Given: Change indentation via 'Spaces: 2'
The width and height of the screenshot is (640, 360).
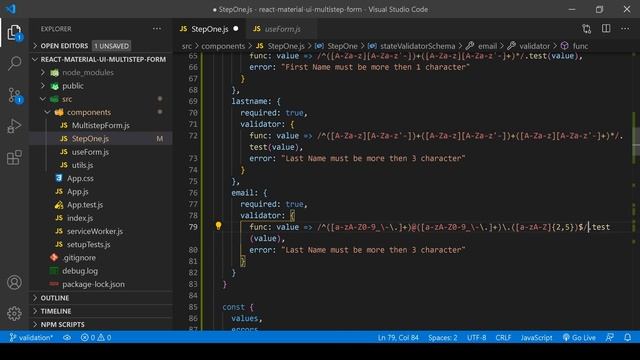Looking at the screenshot, I should point(442,338).
